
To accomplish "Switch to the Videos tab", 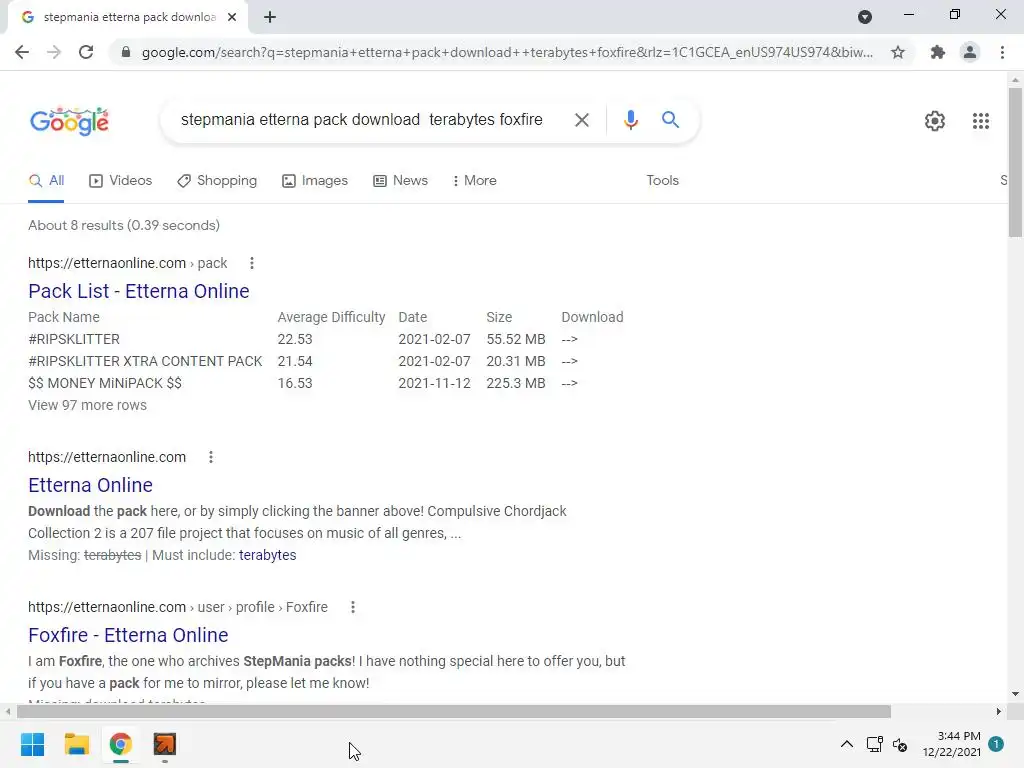I will 120,181.
